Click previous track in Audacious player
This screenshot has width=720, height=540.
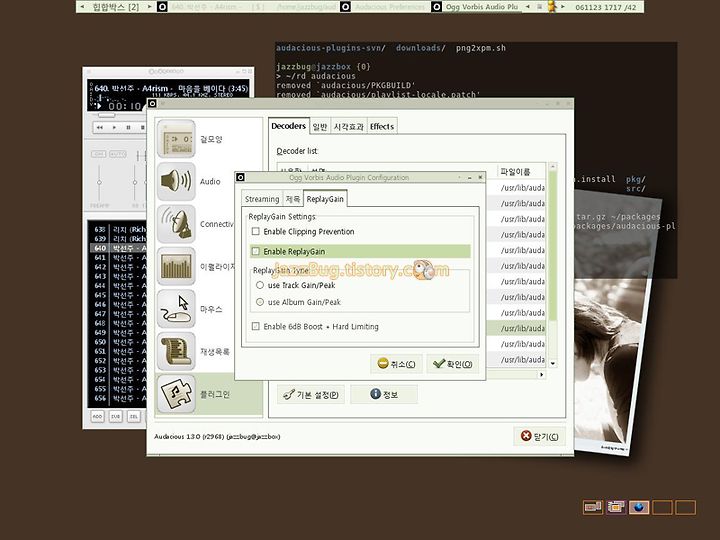pyautogui.click(x=100, y=127)
